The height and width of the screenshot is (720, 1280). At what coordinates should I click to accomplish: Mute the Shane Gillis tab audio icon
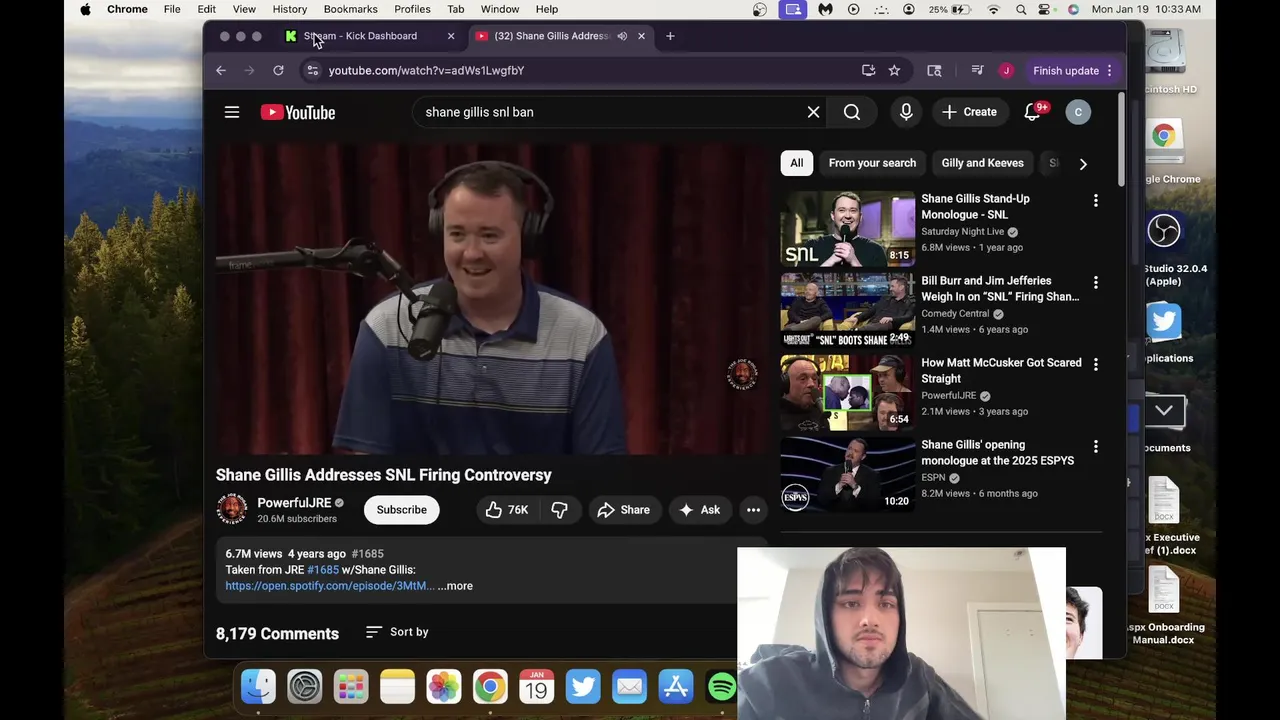(x=622, y=36)
